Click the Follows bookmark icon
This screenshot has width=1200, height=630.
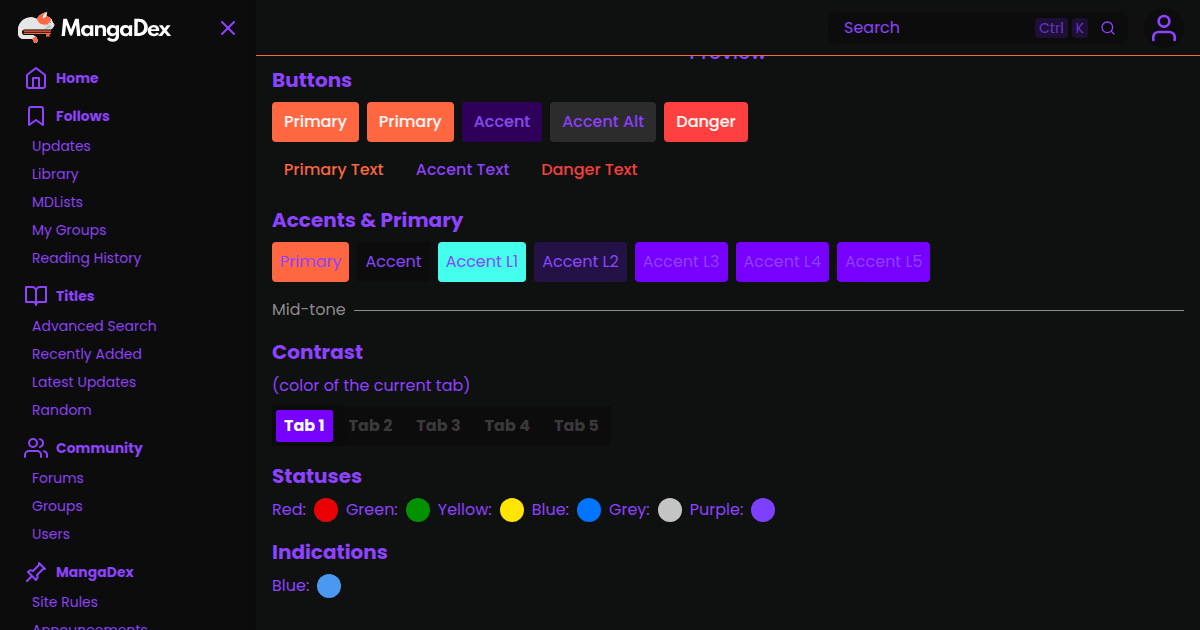click(x=36, y=116)
